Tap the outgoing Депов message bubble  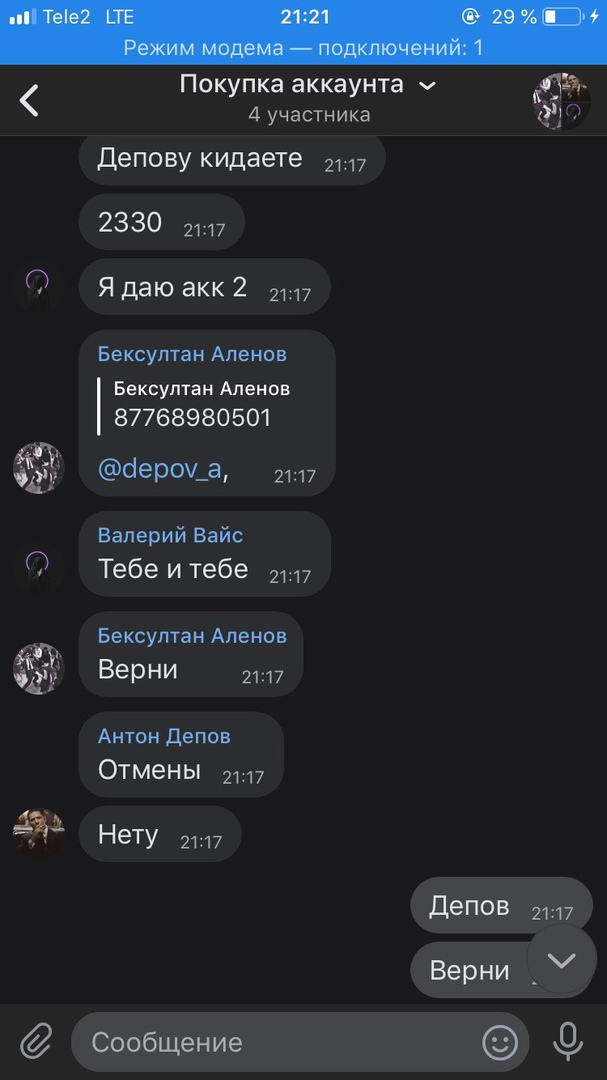(500, 907)
